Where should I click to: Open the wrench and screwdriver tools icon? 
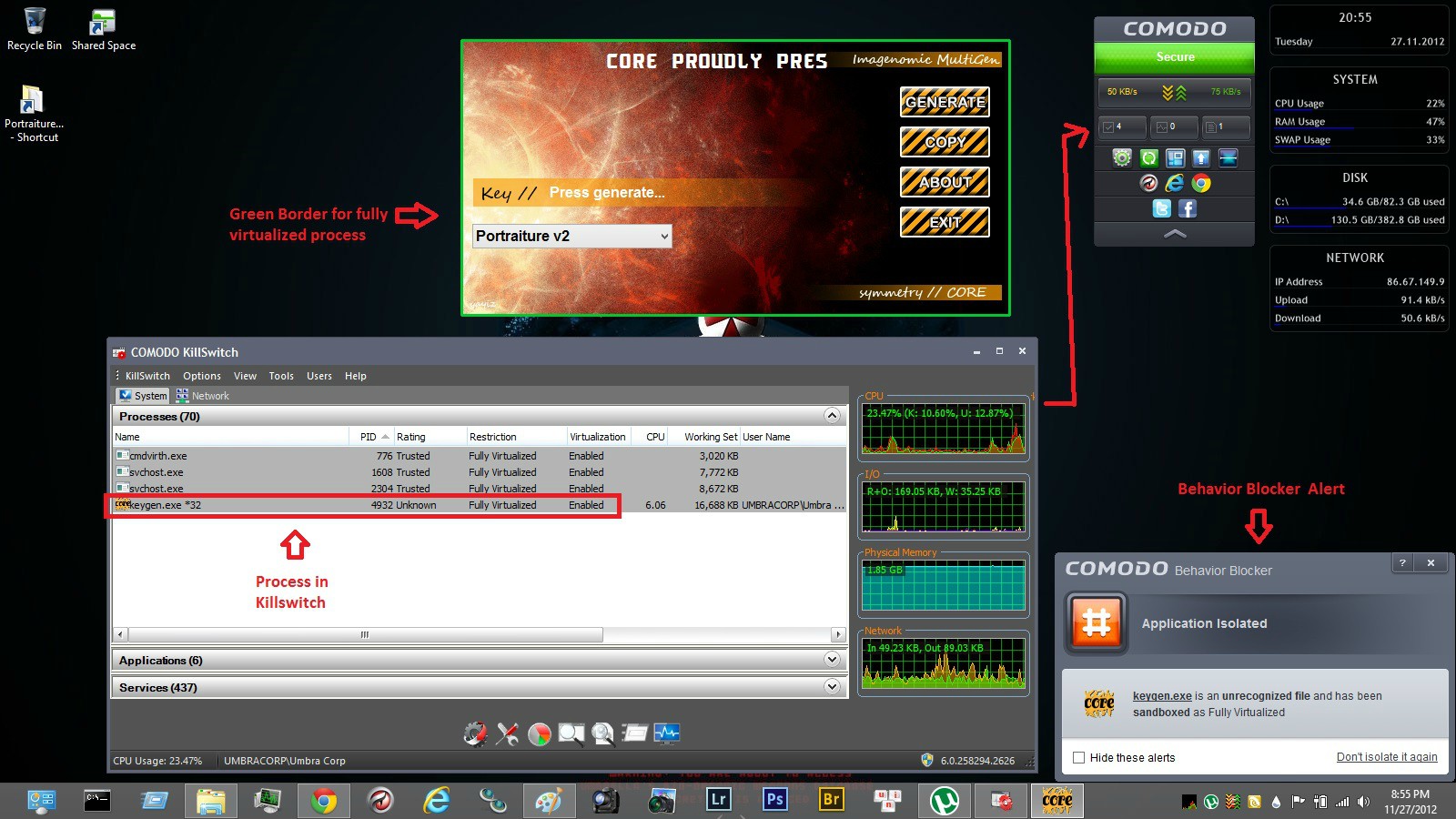pos(507,733)
